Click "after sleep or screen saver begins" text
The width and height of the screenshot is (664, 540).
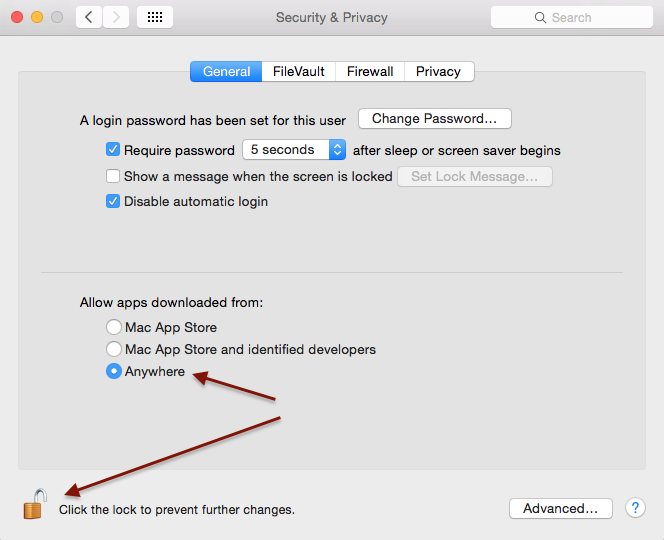coord(456,150)
